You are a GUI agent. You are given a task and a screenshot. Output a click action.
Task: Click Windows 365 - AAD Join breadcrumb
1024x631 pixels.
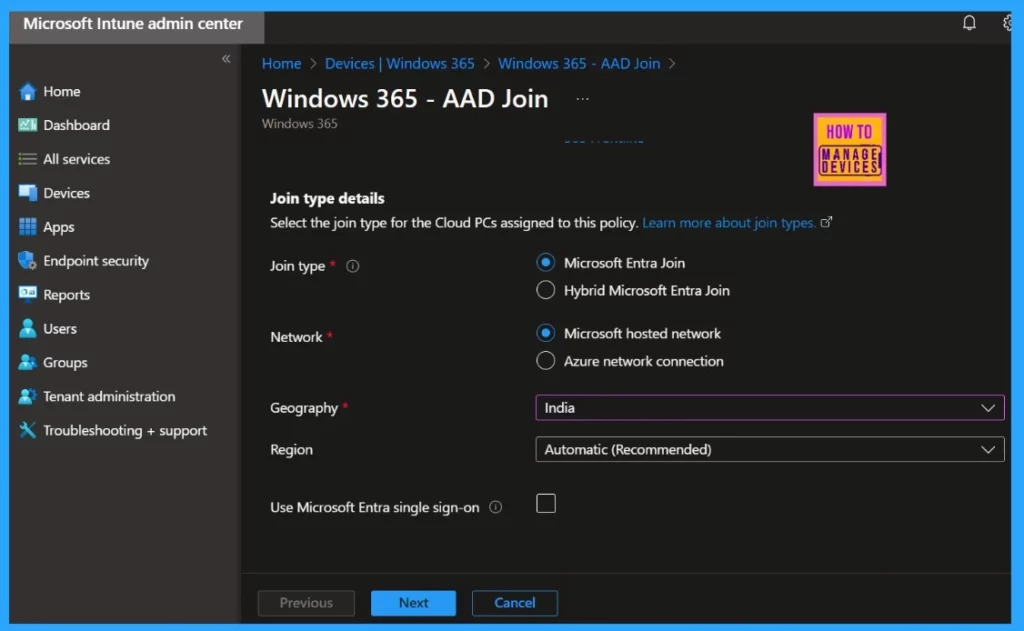tap(579, 63)
